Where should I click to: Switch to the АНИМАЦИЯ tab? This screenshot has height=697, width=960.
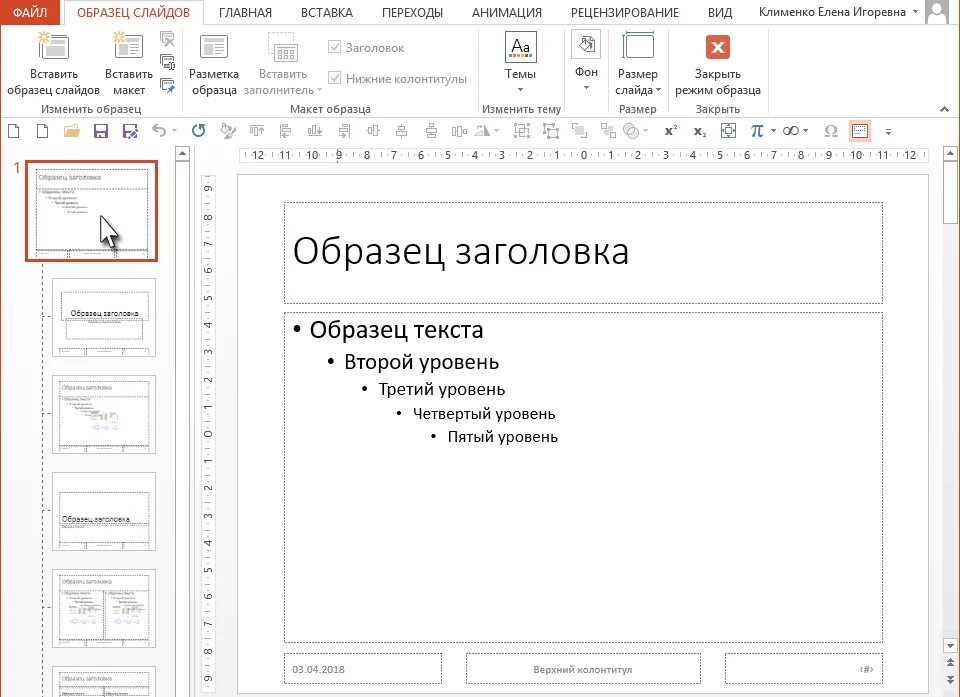pos(506,12)
